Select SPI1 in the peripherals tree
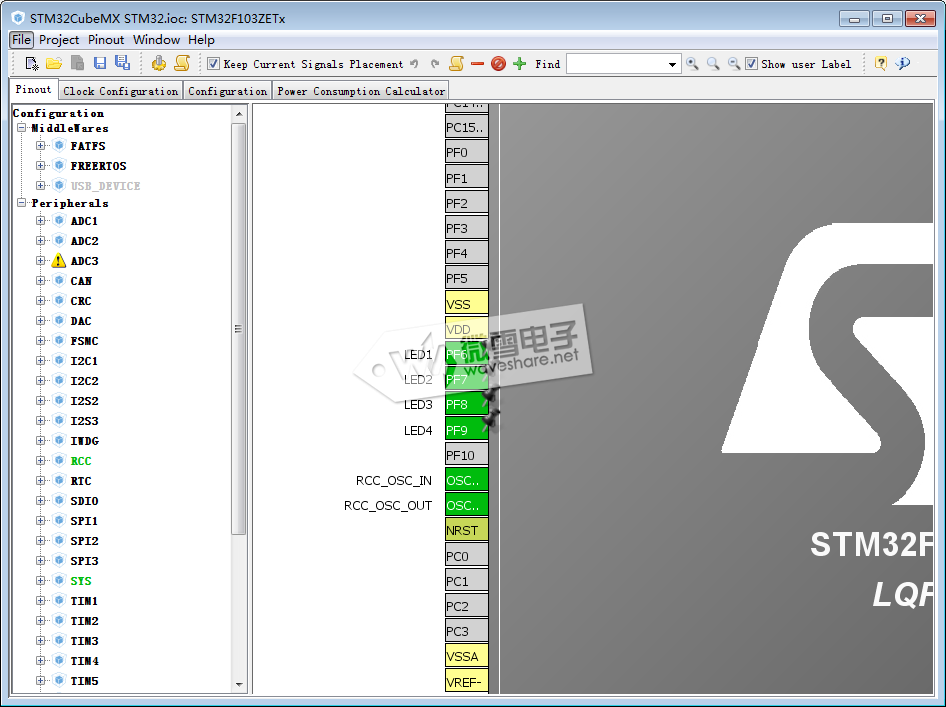 click(x=84, y=521)
